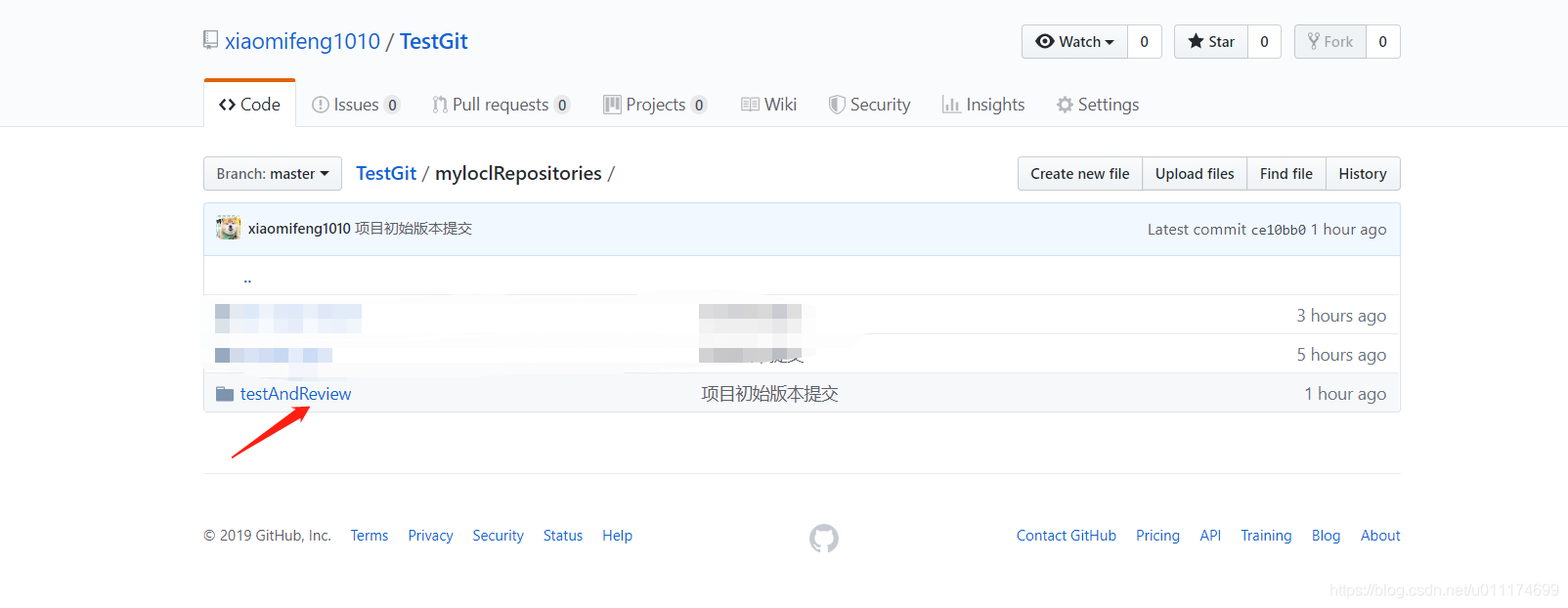Go up to parent directory via '..'
This screenshot has width=1568, height=608.
coord(247,278)
